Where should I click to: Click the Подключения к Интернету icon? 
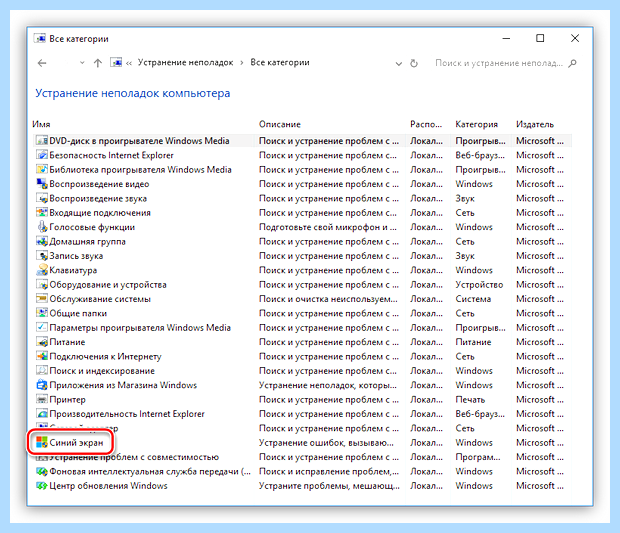[x=42, y=356]
